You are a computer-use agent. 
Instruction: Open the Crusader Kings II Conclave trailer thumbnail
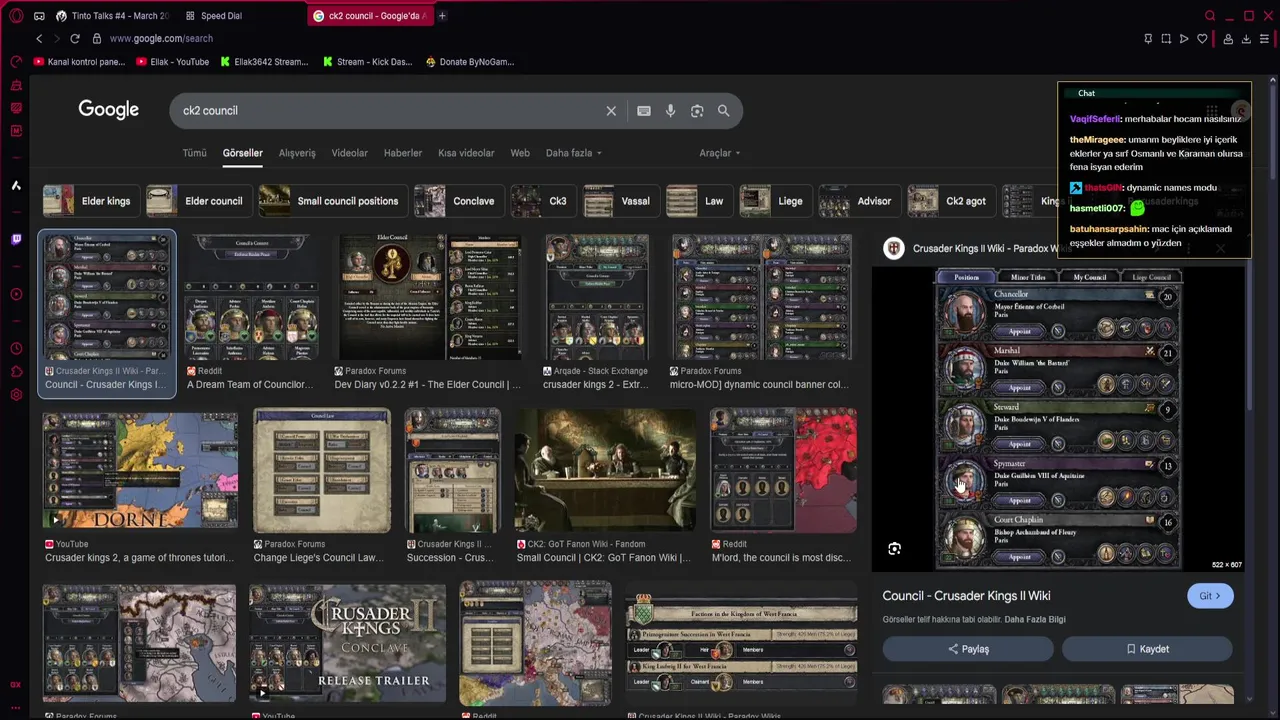tap(346, 643)
